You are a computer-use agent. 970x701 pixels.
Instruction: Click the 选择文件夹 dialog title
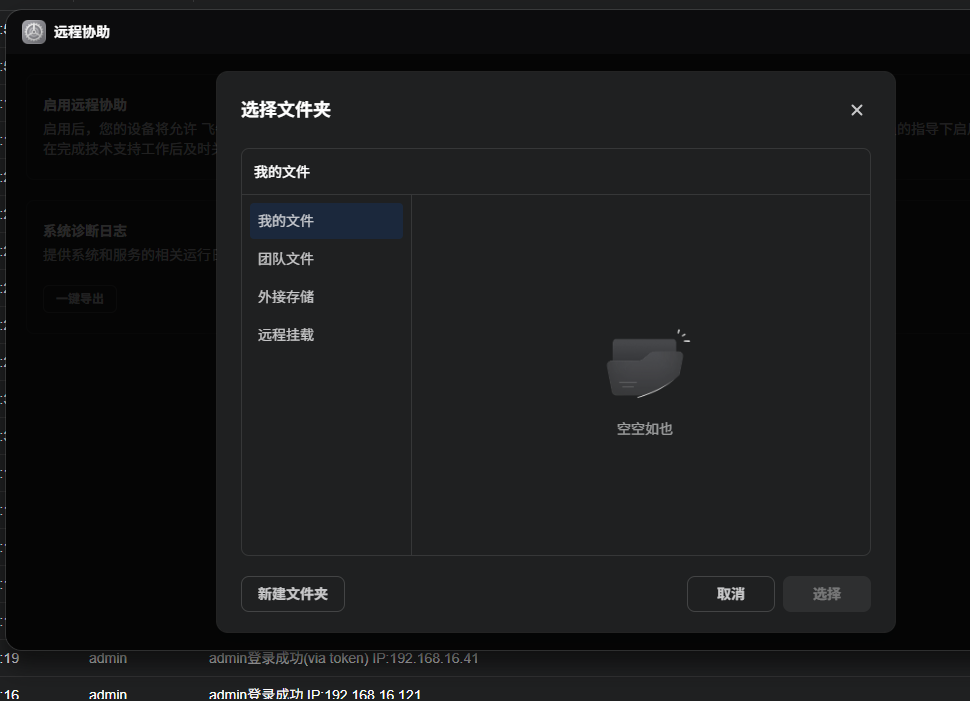click(286, 110)
